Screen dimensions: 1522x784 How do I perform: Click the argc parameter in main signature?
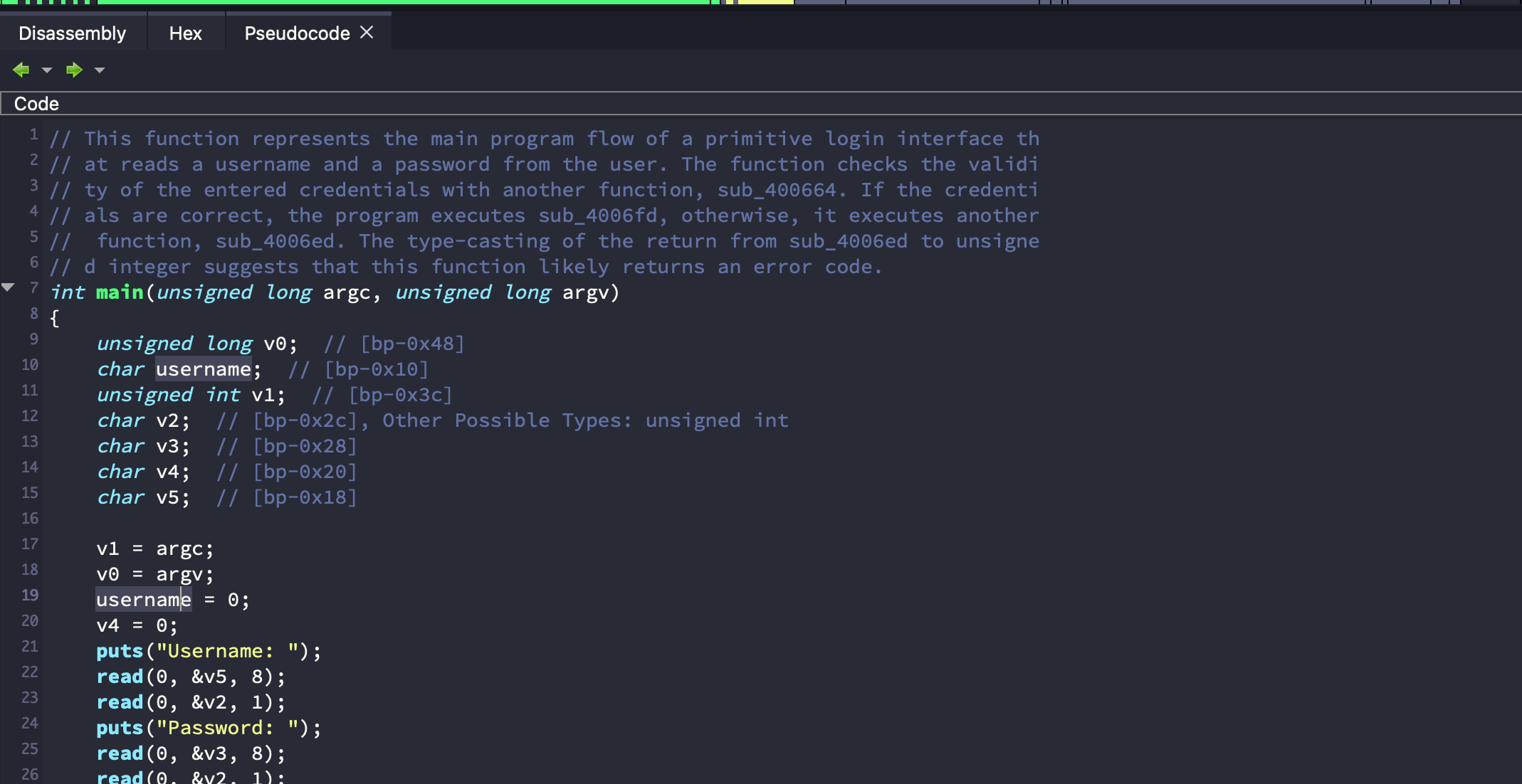[x=347, y=292]
